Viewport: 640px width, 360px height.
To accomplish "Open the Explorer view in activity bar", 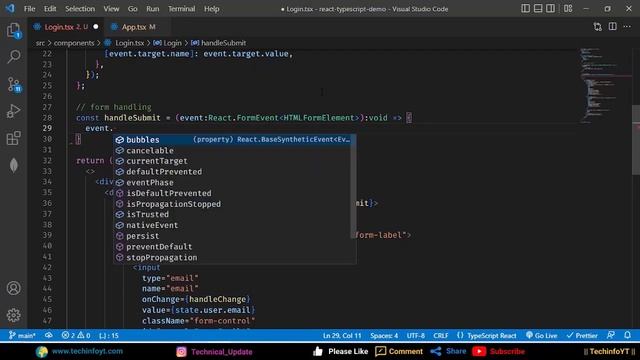I will tap(13, 31).
